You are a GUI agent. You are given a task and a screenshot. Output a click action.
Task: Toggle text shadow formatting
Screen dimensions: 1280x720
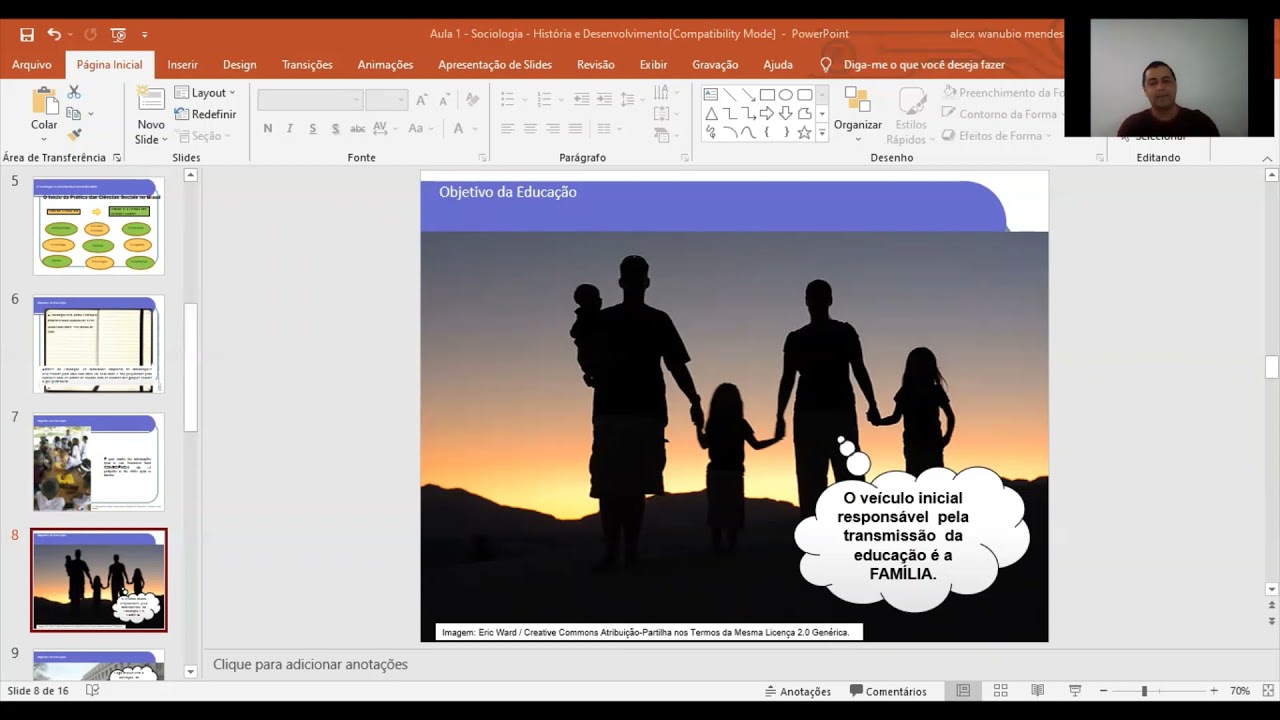(335, 128)
